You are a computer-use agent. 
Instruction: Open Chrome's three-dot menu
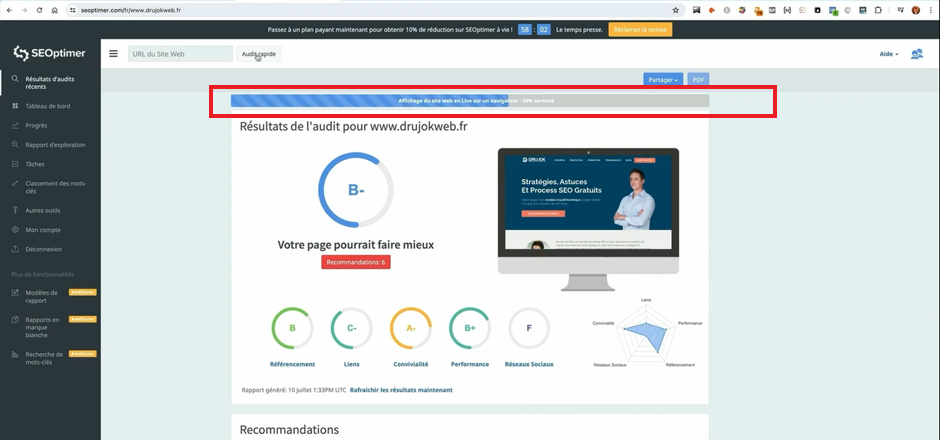[x=930, y=10]
